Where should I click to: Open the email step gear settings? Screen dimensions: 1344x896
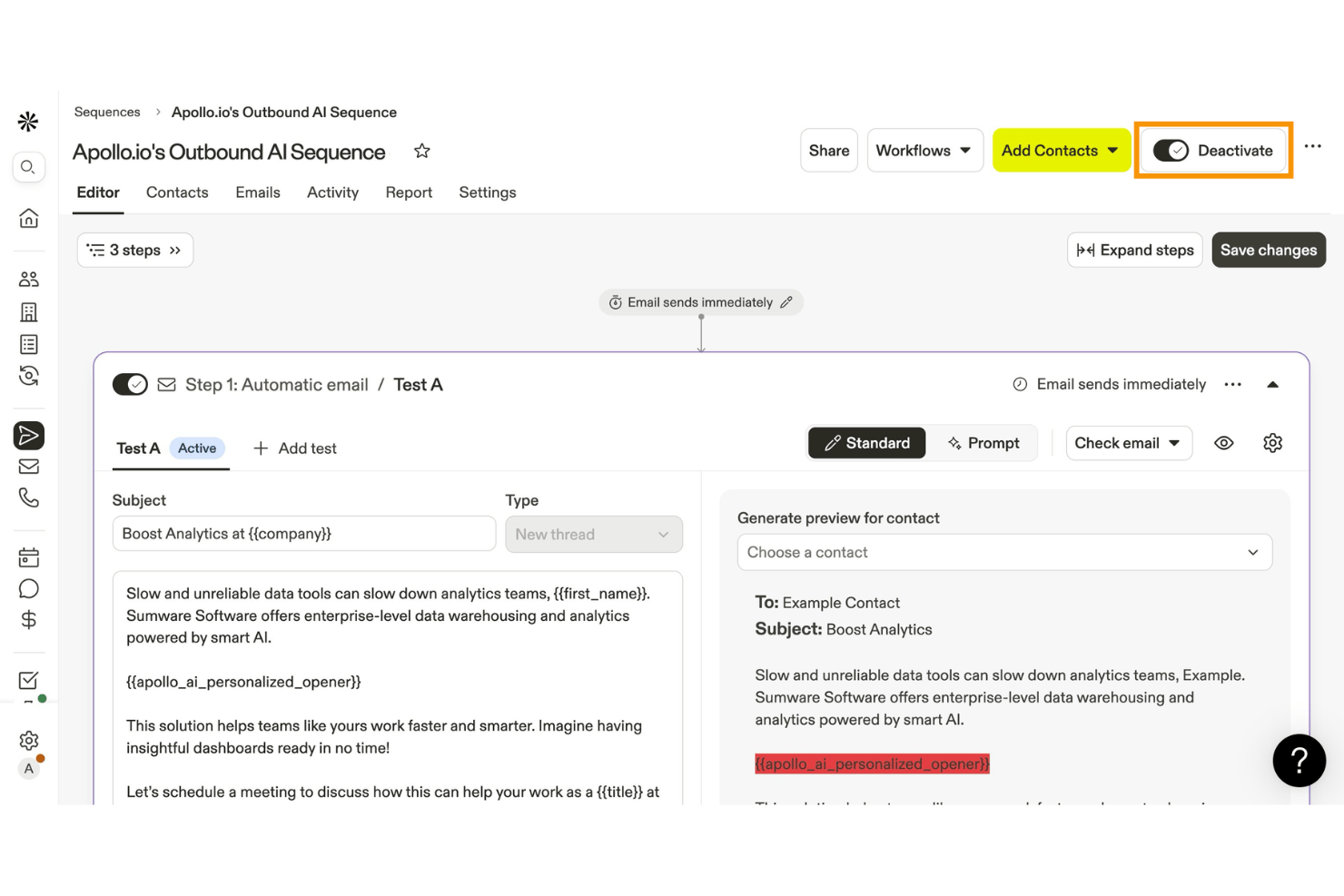coord(1272,443)
